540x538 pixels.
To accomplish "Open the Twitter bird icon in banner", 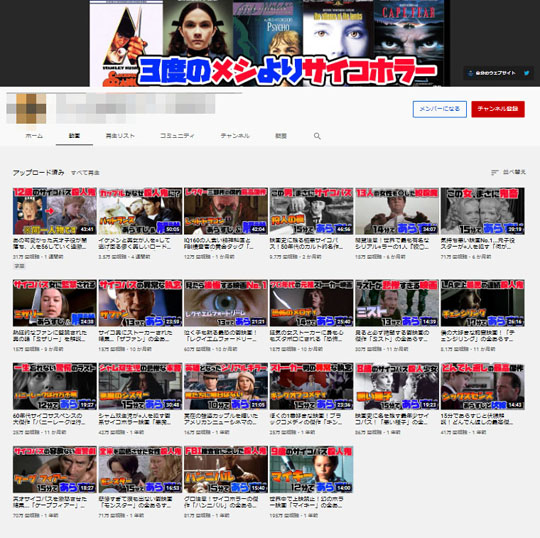I will point(527,73).
